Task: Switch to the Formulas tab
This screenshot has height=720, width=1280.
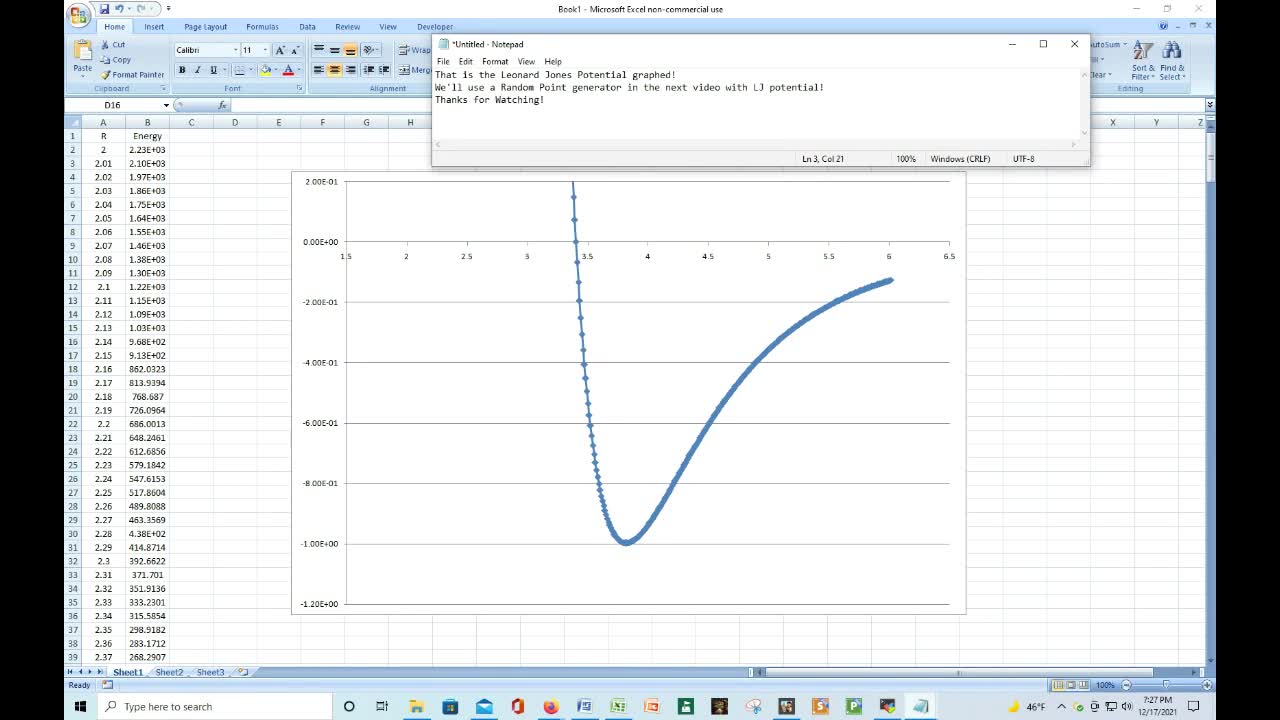Action: coord(263,27)
